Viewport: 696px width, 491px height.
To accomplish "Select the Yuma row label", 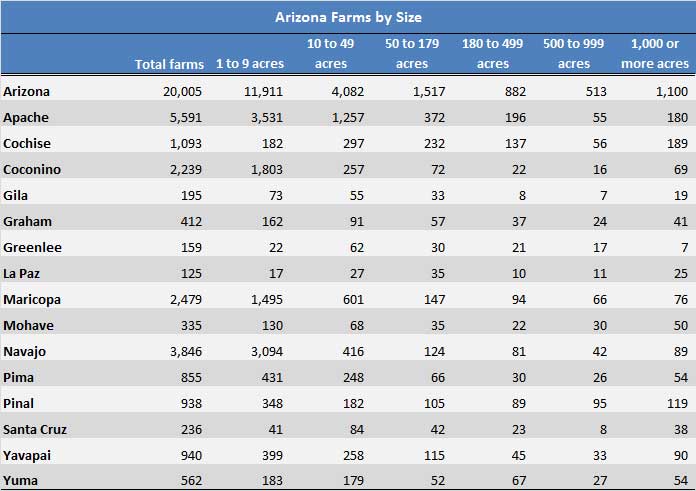I will [x=22, y=480].
